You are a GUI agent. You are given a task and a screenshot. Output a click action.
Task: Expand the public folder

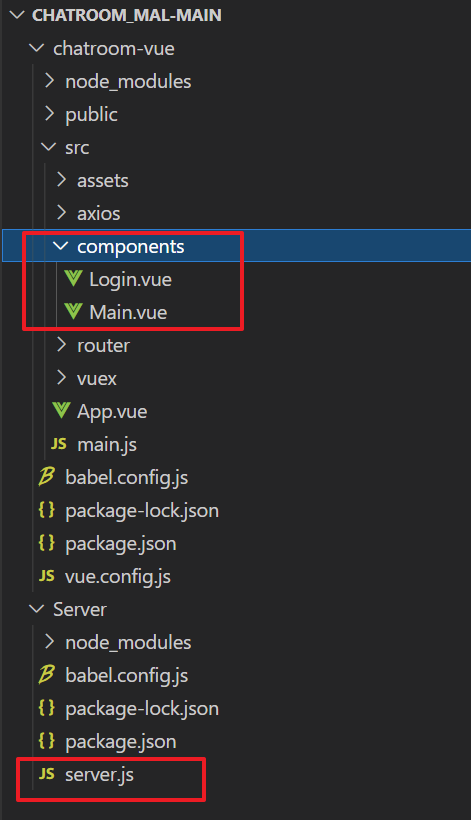click(x=50, y=114)
